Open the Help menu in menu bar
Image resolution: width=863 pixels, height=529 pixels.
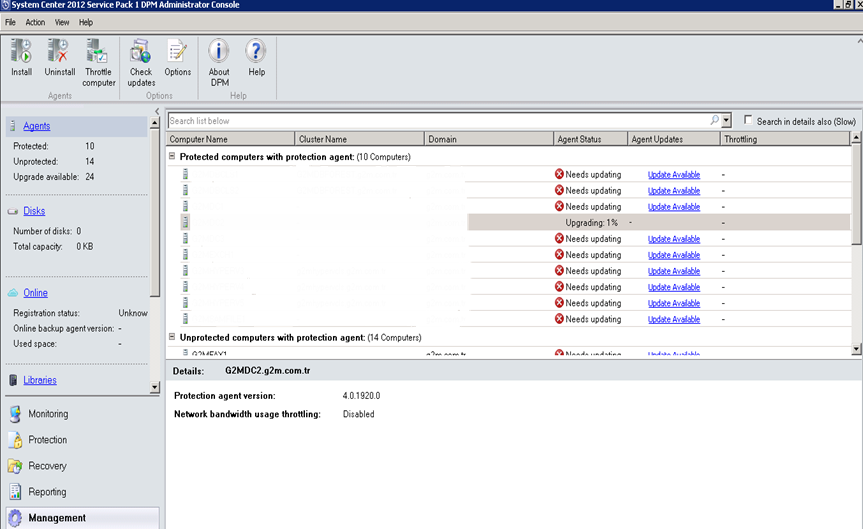pyautogui.click(x=86, y=23)
